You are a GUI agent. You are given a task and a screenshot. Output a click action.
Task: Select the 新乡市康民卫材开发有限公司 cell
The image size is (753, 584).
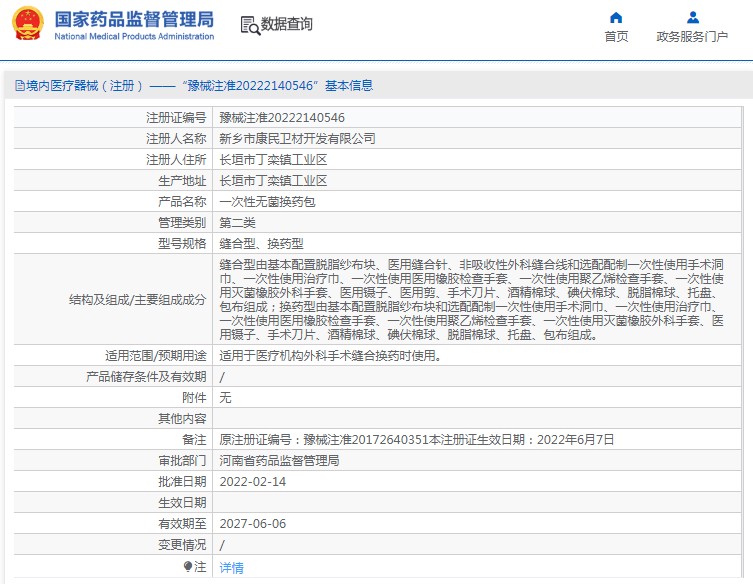[x=477, y=138]
